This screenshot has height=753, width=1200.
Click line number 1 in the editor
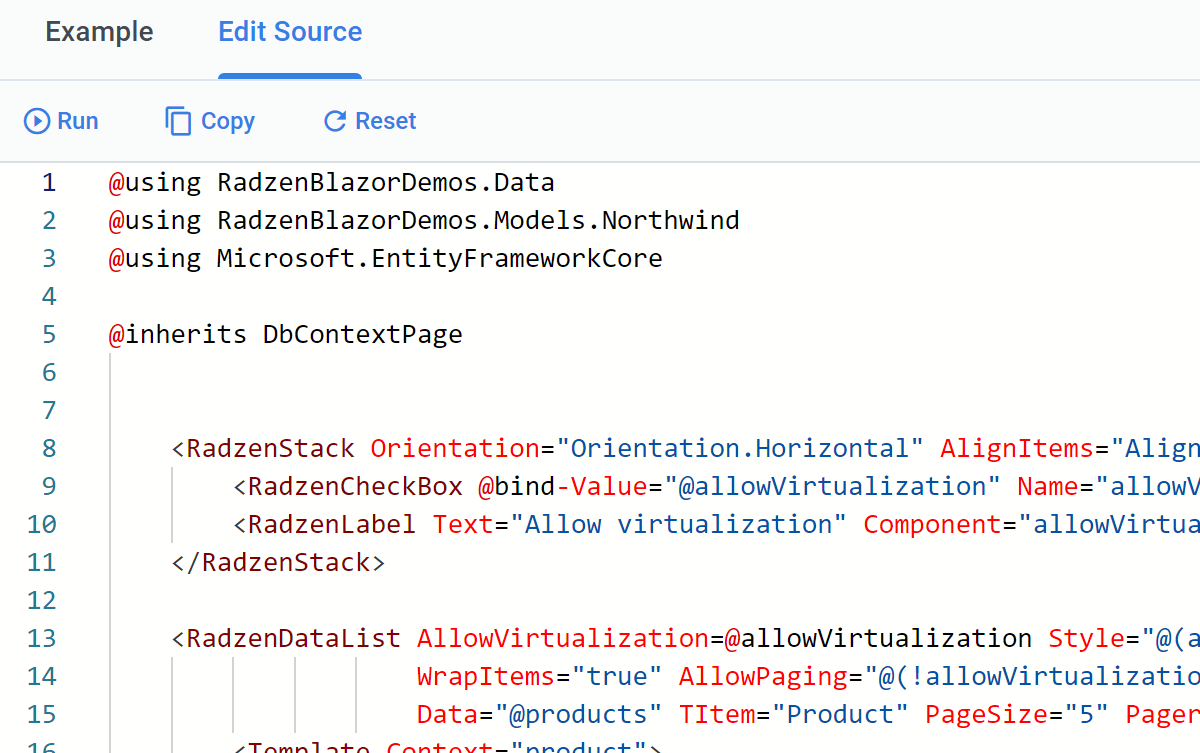[x=48, y=182]
